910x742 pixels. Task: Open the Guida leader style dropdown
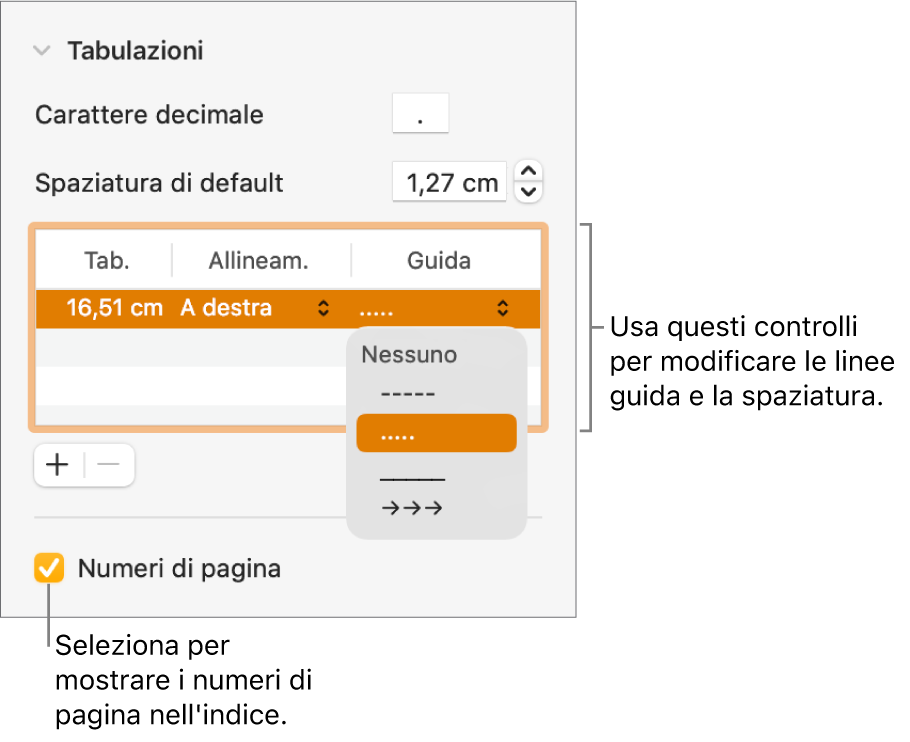click(432, 308)
